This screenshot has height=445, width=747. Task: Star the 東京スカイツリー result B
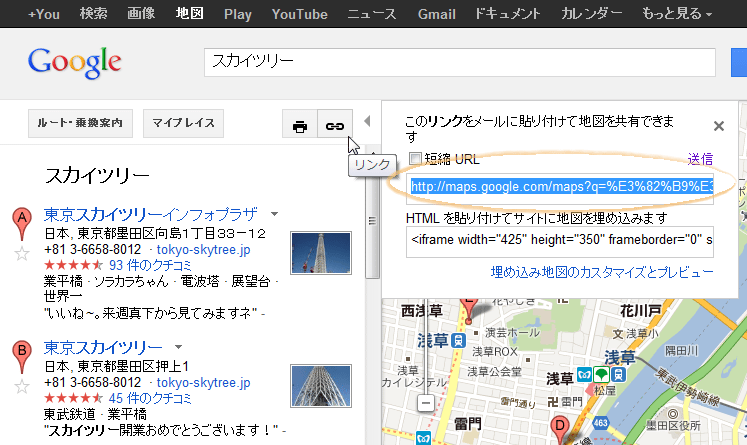click(x=22, y=386)
